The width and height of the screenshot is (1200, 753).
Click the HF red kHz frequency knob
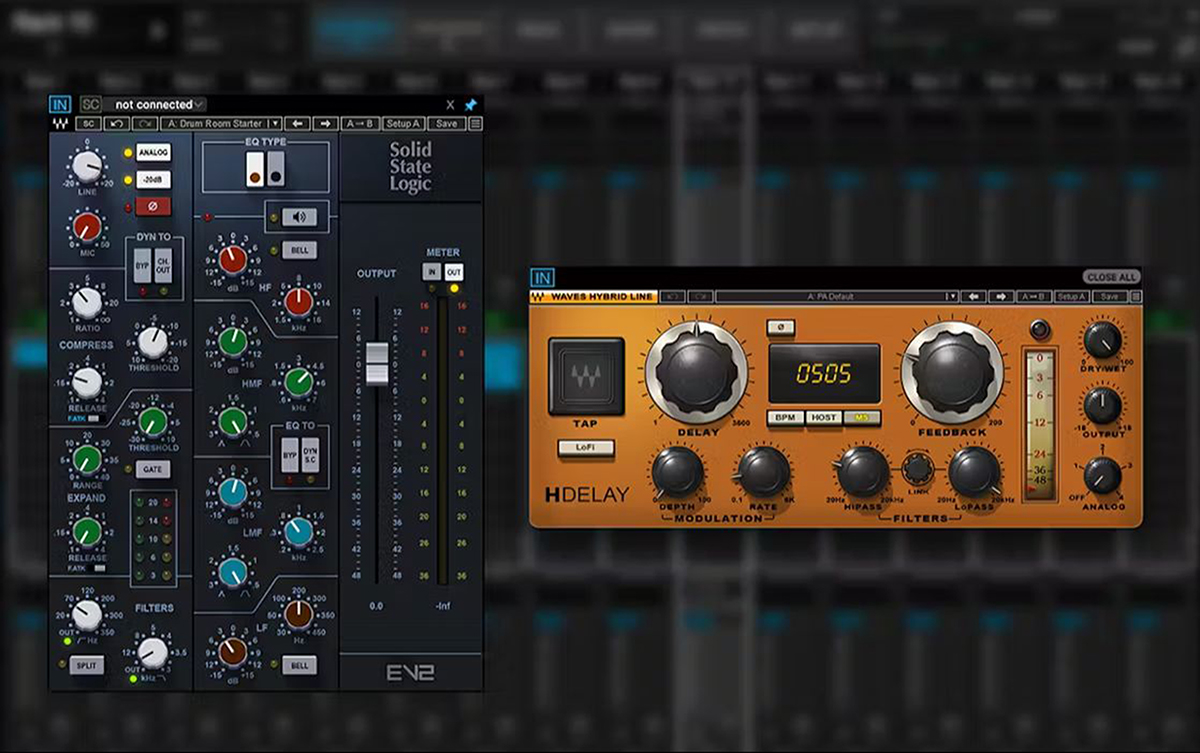click(x=298, y=301)
